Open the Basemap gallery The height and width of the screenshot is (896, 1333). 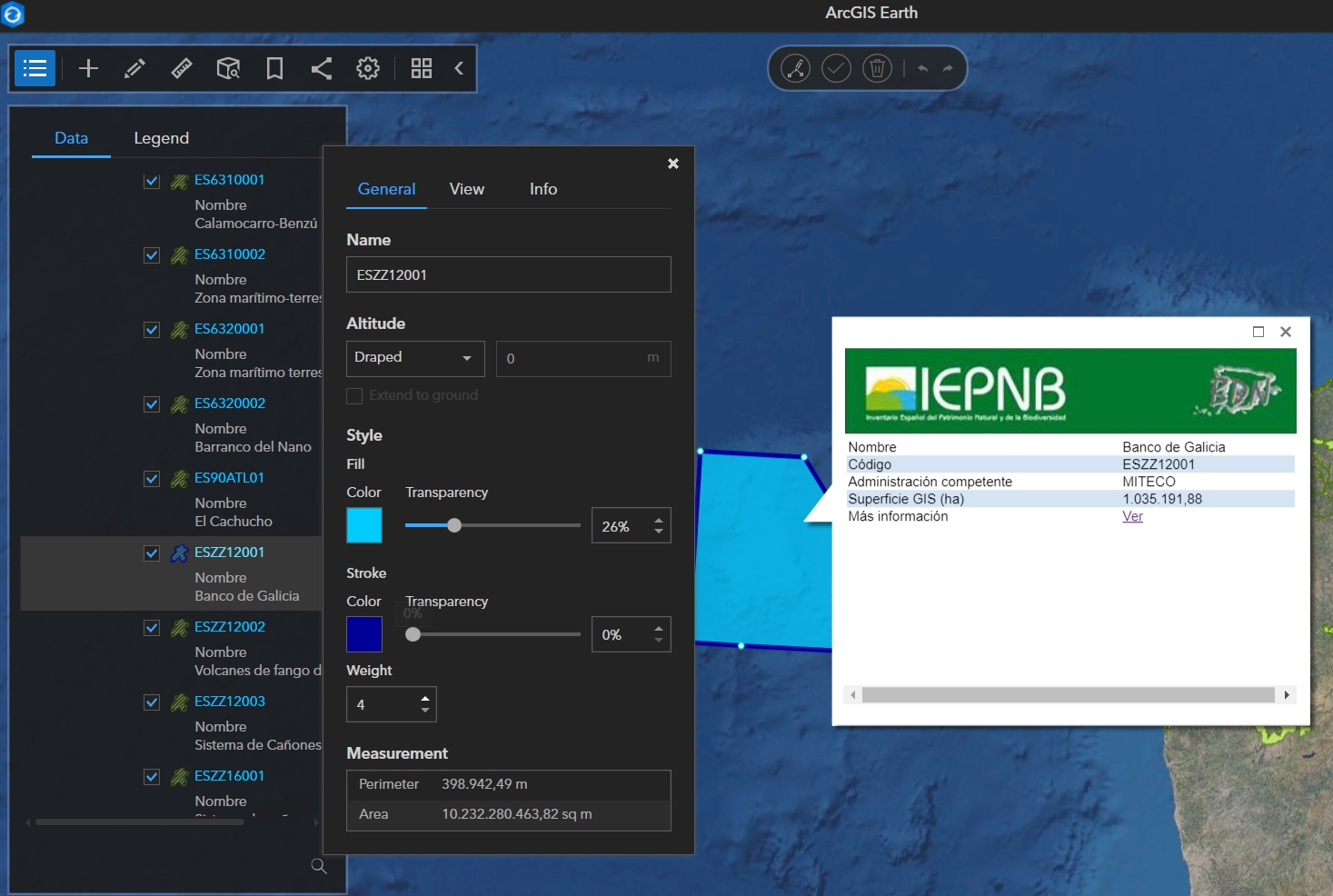coord(422,68)
